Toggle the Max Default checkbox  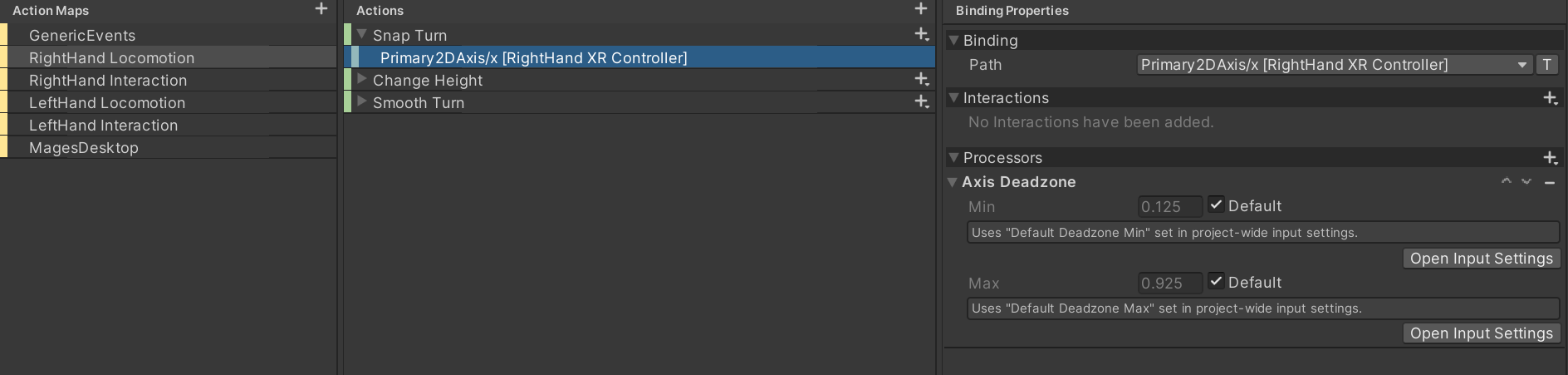[1216, 281]
